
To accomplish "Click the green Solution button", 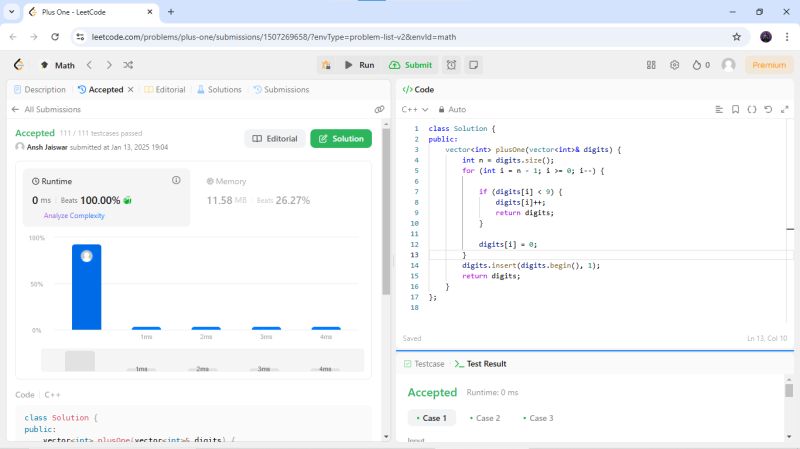I will pyautogui.click(x=341, y=139).
